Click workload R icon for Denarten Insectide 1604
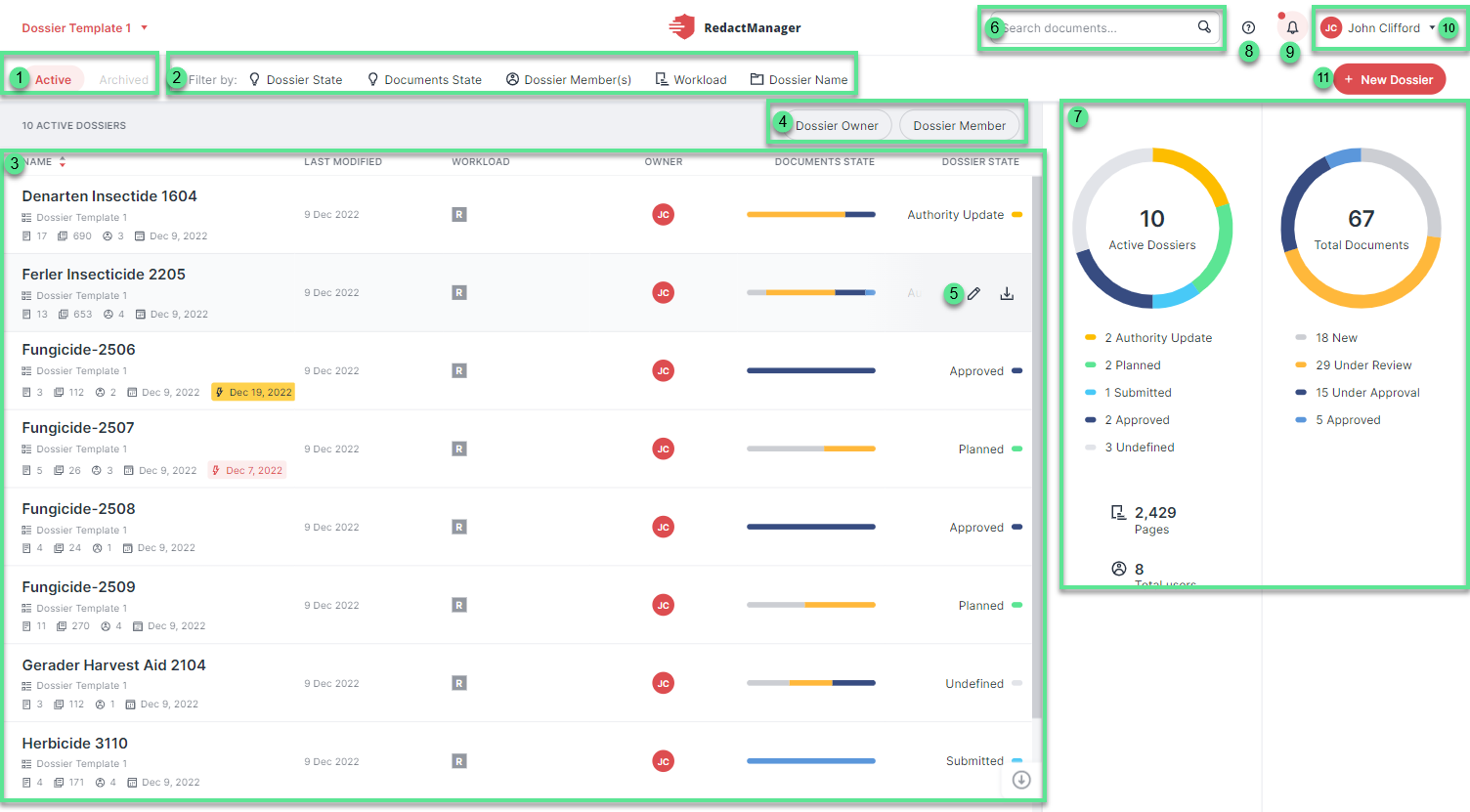 pos(458,214)
